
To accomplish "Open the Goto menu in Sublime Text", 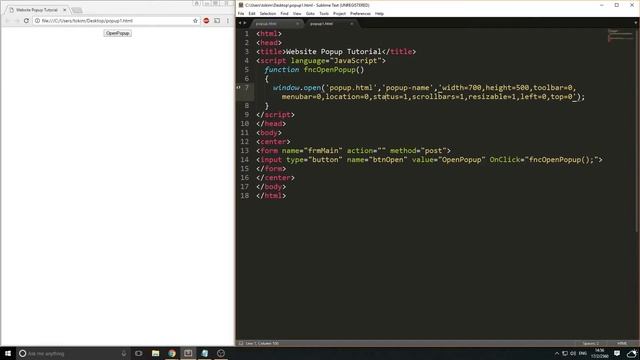I will point(310,13).
